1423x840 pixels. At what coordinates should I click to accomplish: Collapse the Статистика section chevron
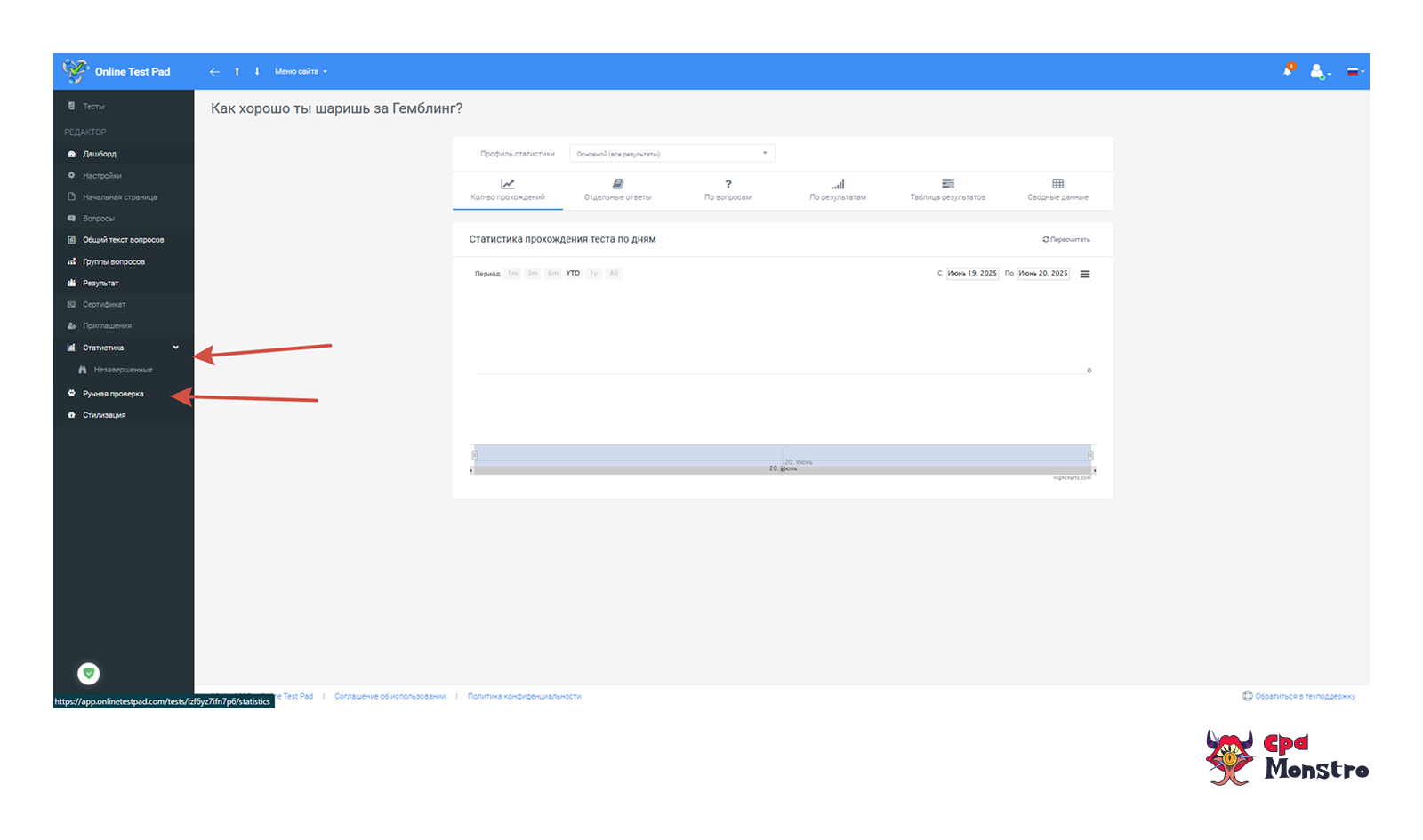pyautogui.click(x=176, y=348)
